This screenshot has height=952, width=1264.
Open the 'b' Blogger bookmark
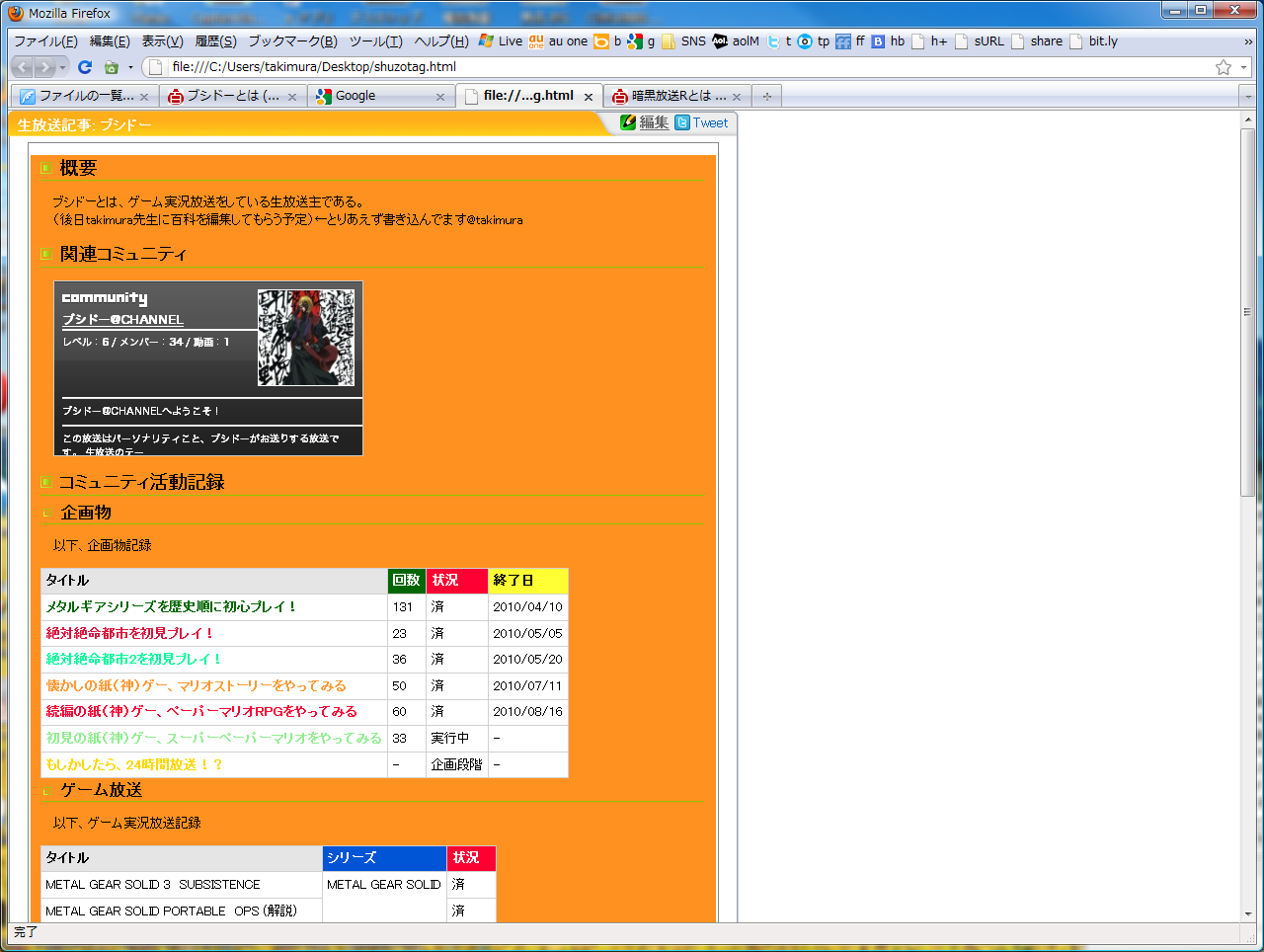pyautogui.click(x=607, y=41)
